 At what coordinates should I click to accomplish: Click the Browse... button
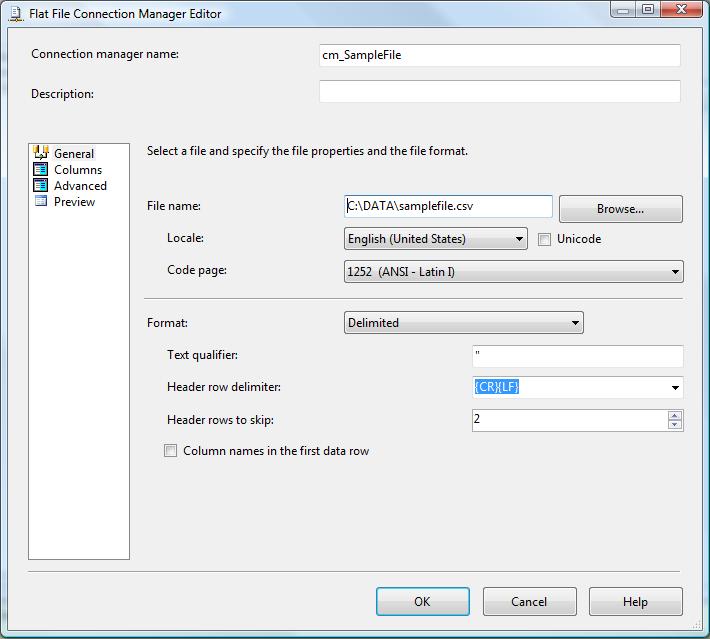621,209
